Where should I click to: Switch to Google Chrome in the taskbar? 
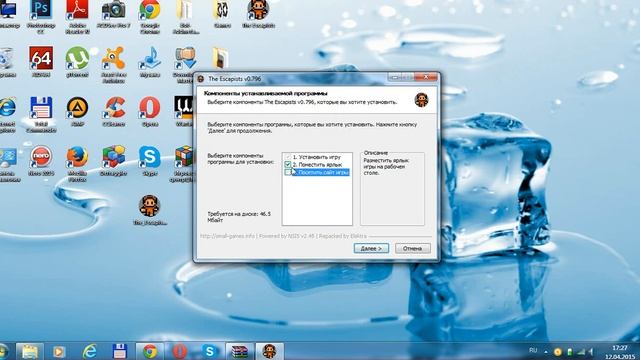(x=150, y=351)
